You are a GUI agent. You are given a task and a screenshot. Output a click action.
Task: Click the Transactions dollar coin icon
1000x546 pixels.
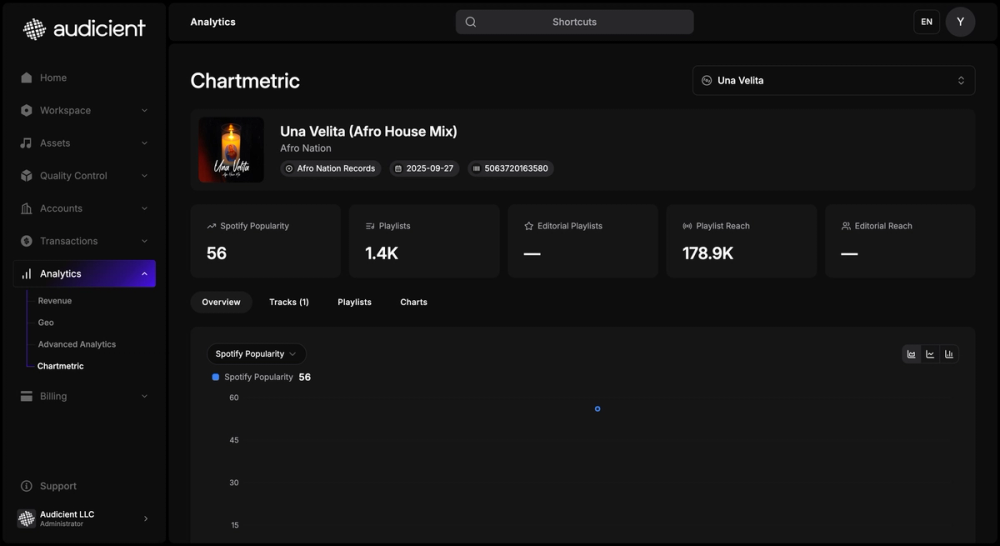click(26, 241)
